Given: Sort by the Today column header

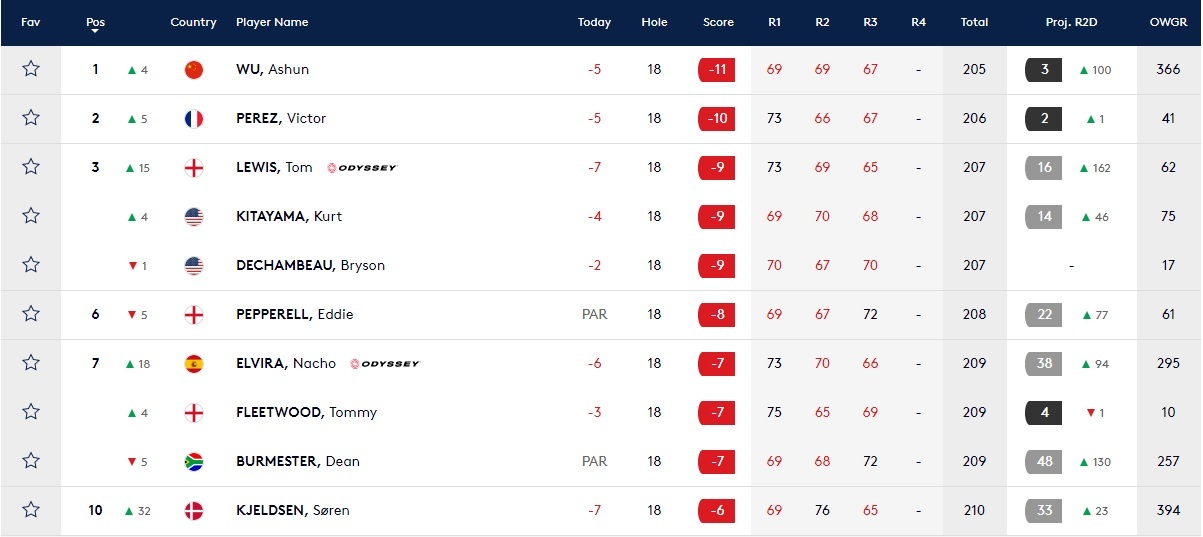Looking at the screenshot, I should 594,22.
